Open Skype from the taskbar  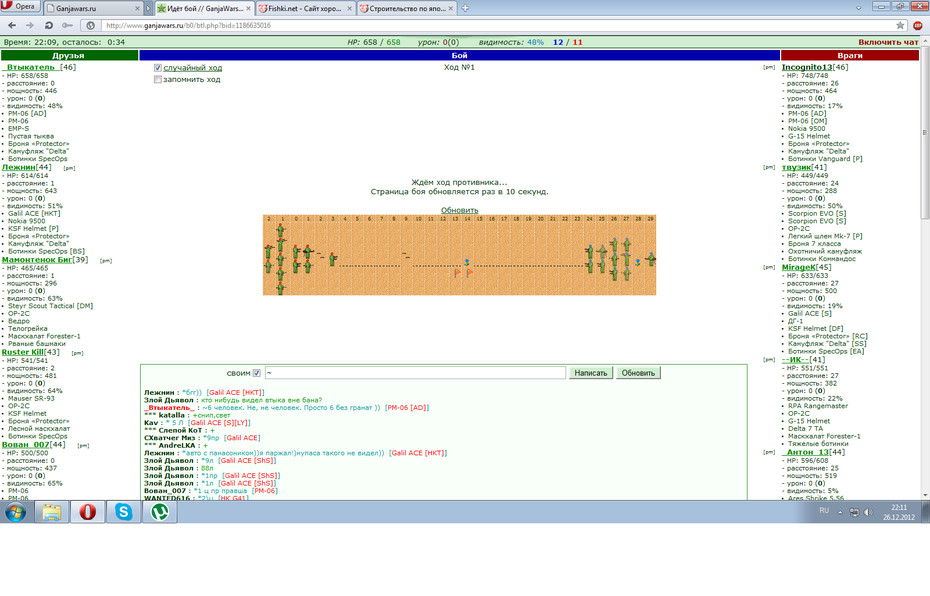point(123,512)
